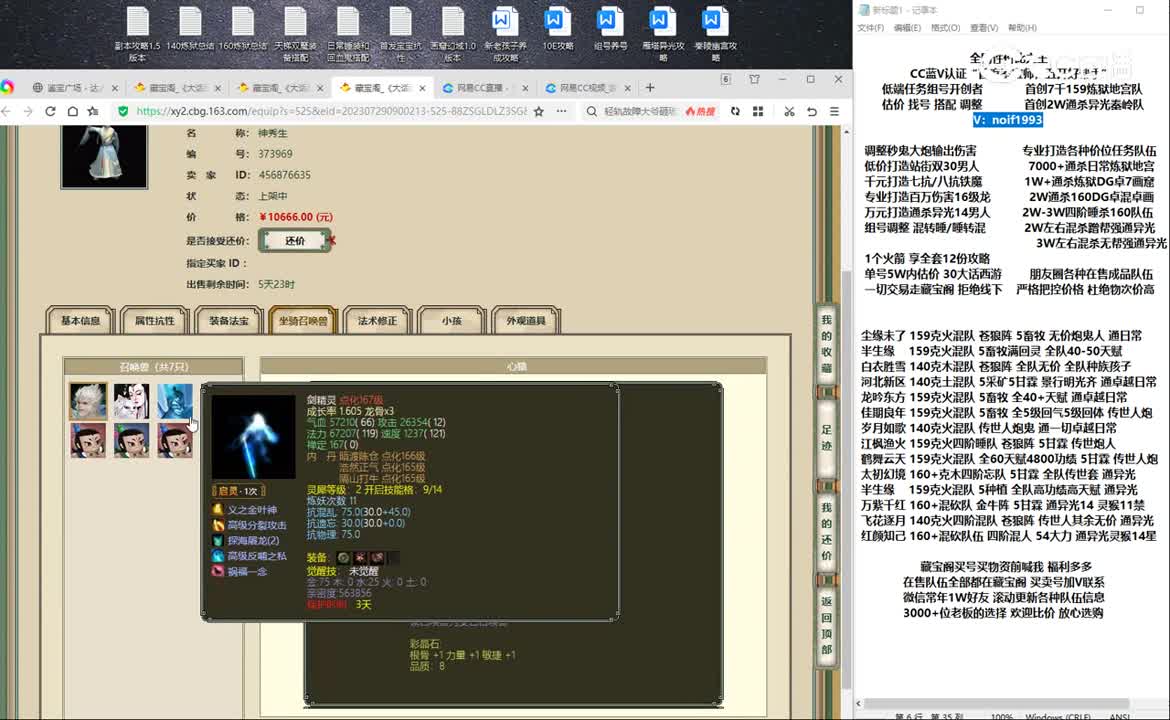This screenshot has height=720, width=1170.
Task: Open desktop document 10E攻略
Action: 557,30
